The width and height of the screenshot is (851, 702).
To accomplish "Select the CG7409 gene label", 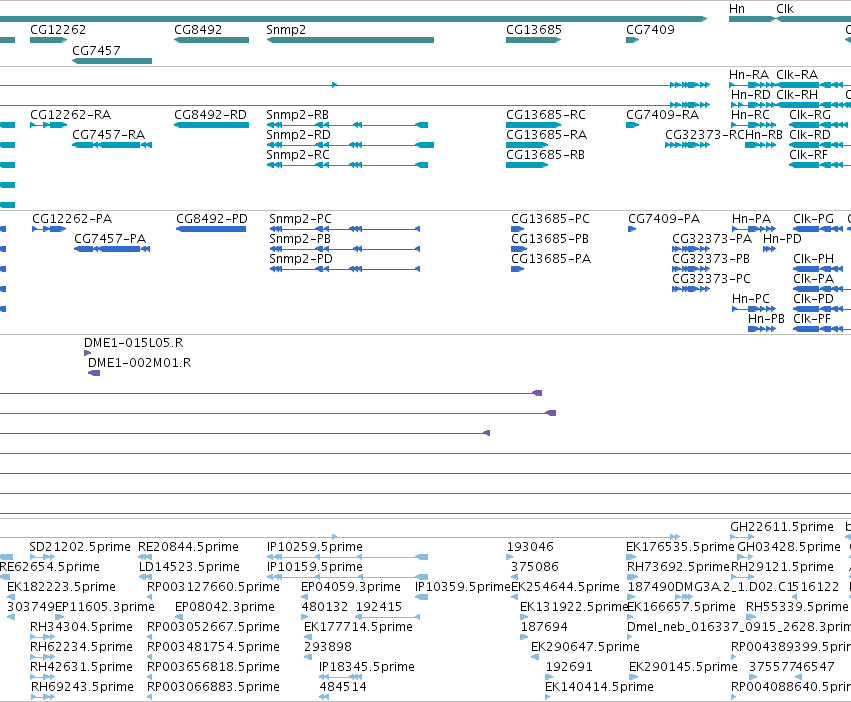I will tap(650, 30).
